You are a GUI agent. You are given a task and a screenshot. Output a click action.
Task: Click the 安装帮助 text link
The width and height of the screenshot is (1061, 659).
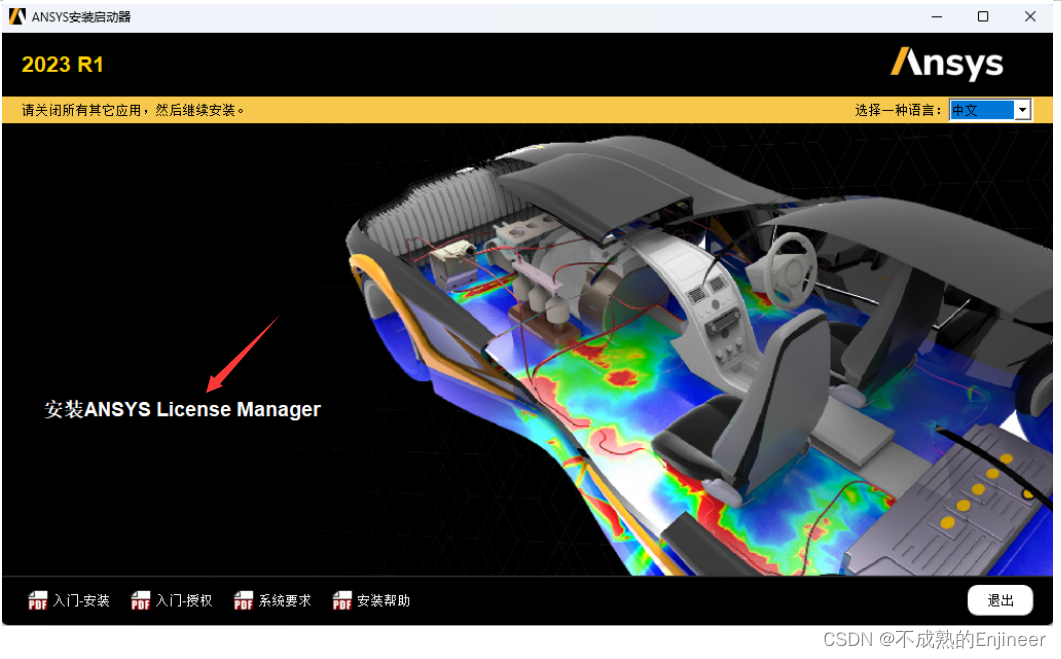384,600
